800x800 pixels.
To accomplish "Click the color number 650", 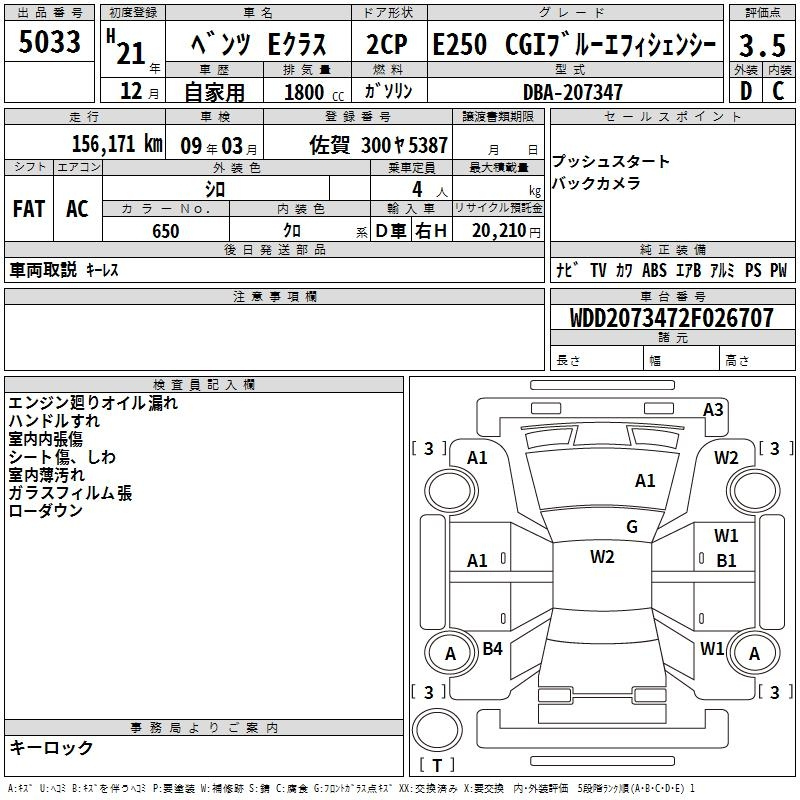I will pos(166,231).
